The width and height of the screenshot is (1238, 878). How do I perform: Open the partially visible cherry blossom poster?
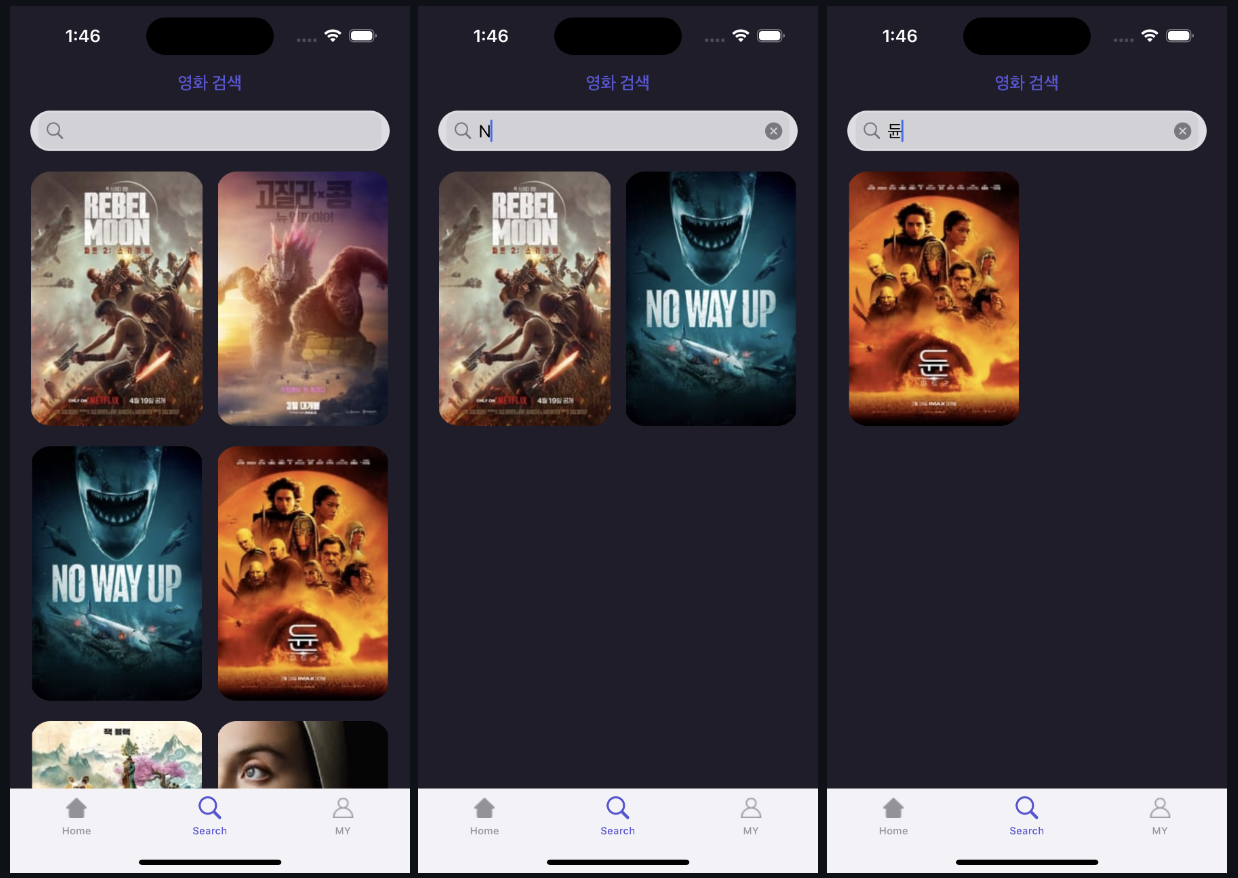(117, 755)
